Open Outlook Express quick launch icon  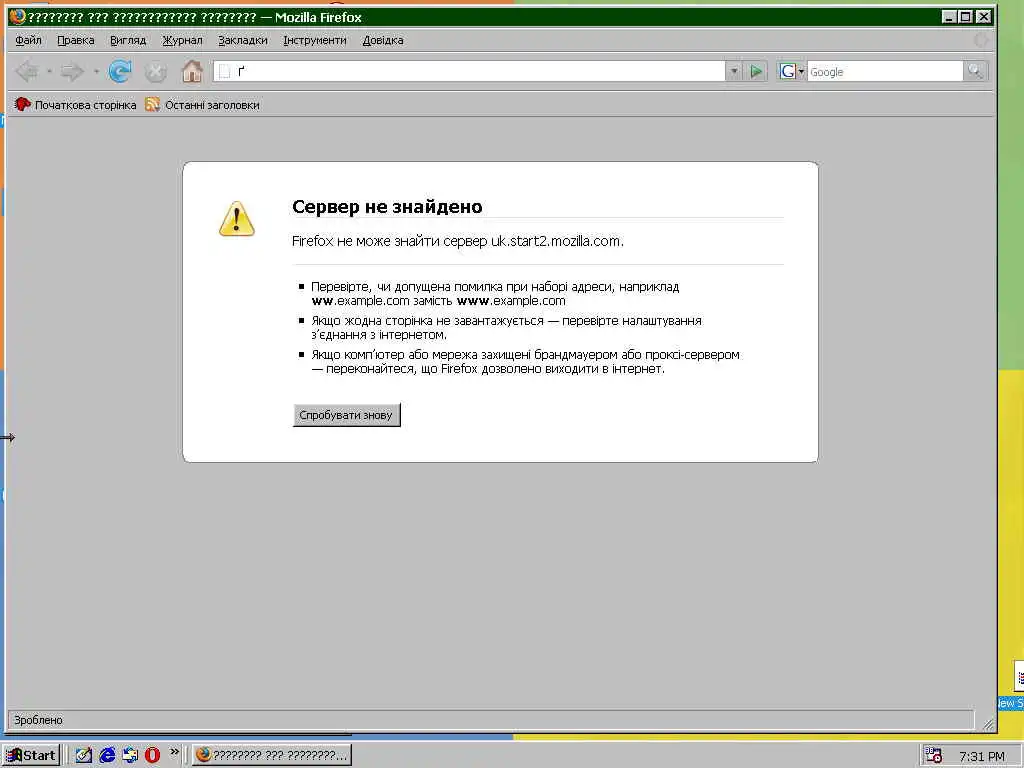click(x=130, y=755)
